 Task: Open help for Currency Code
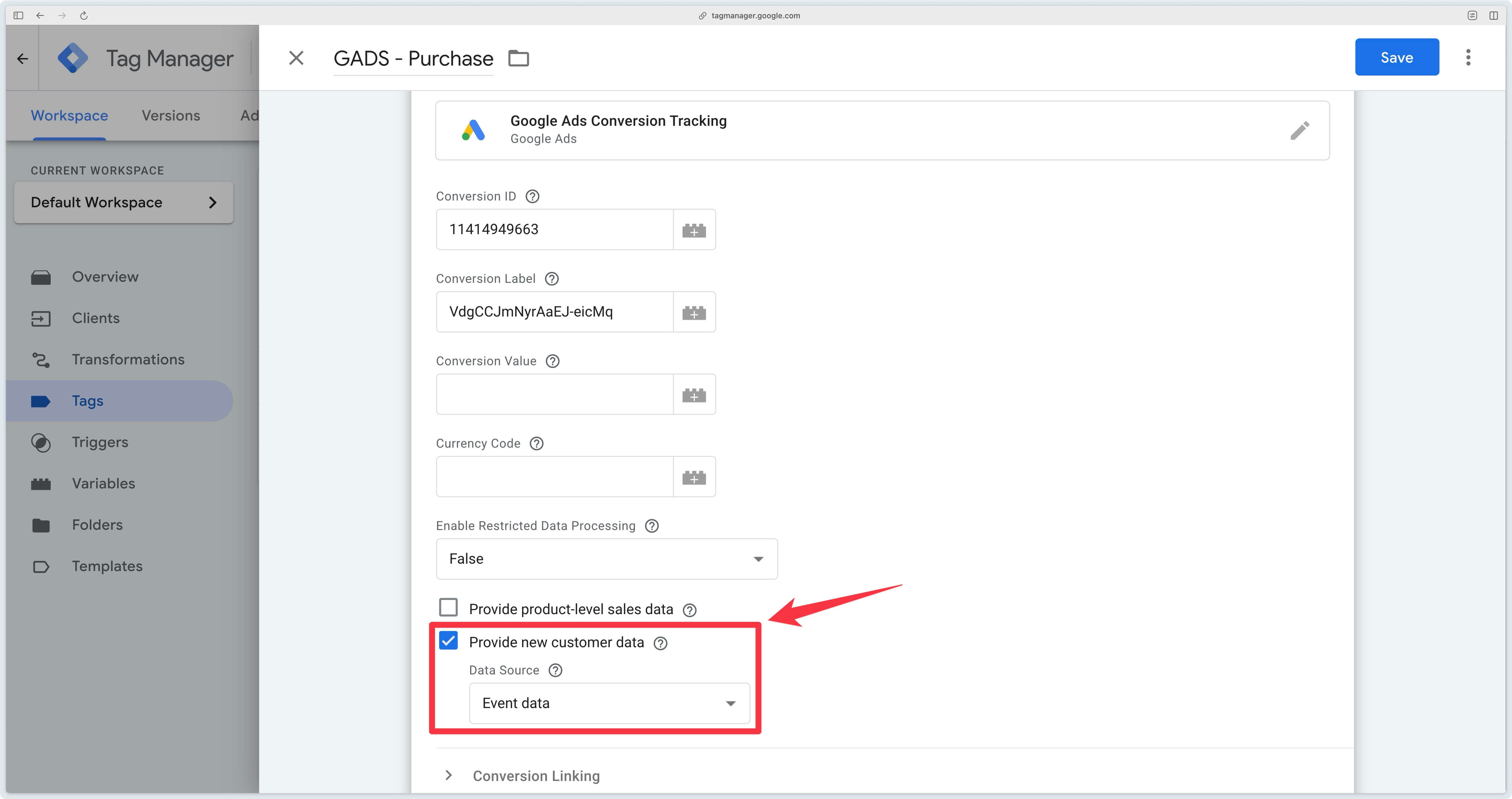click(537, 443)
